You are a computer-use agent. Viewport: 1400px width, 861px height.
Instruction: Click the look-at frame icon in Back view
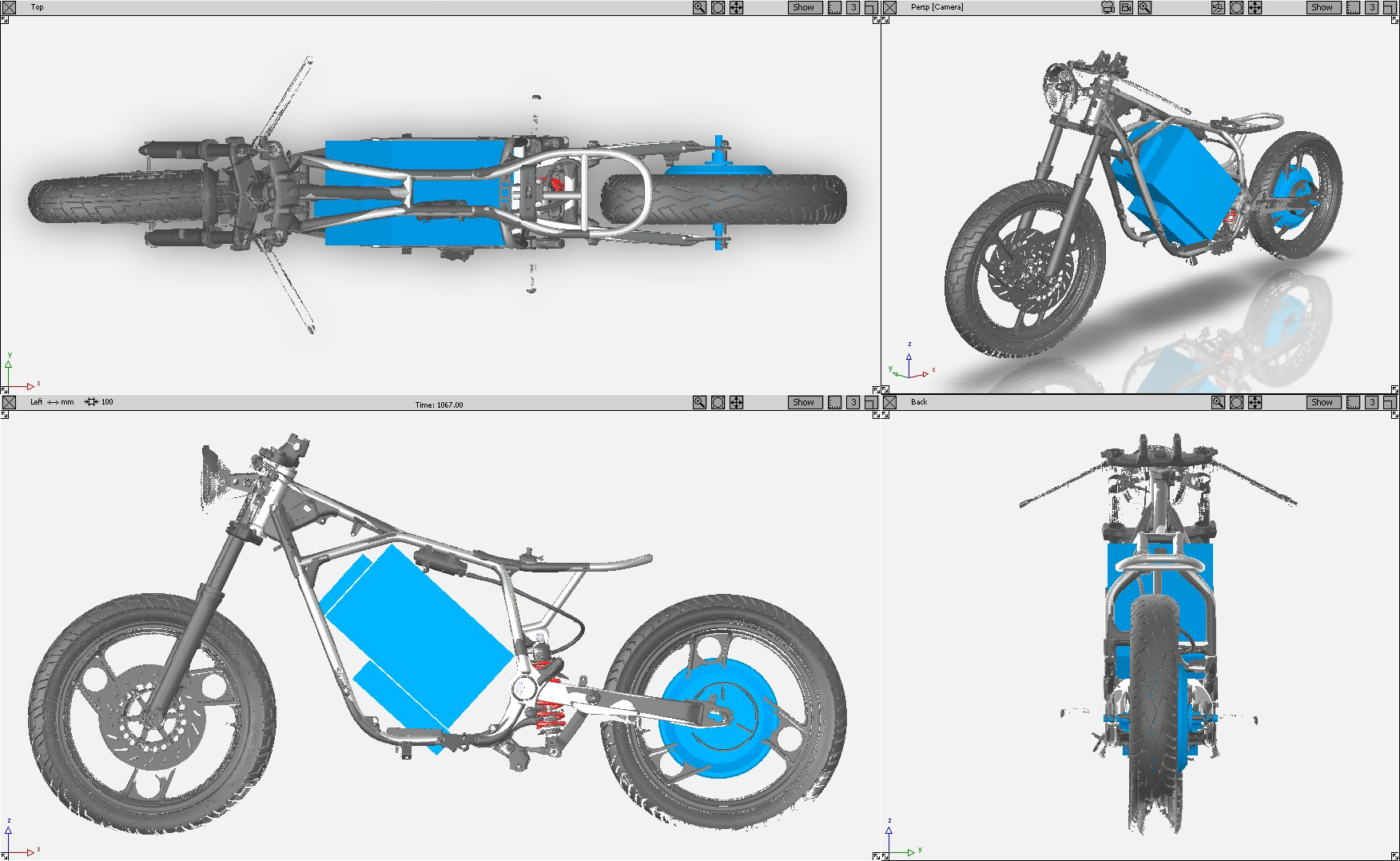click(x=1236, y=402)
